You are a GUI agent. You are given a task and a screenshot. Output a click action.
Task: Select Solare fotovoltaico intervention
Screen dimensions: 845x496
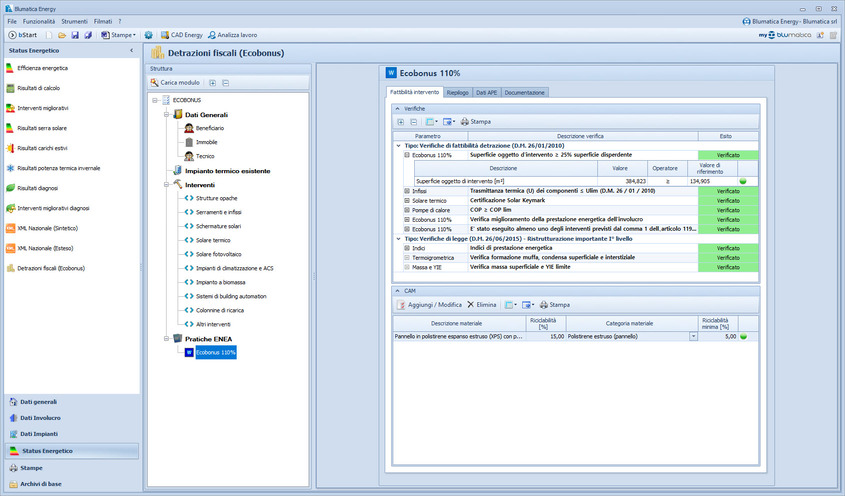[218, 254]
